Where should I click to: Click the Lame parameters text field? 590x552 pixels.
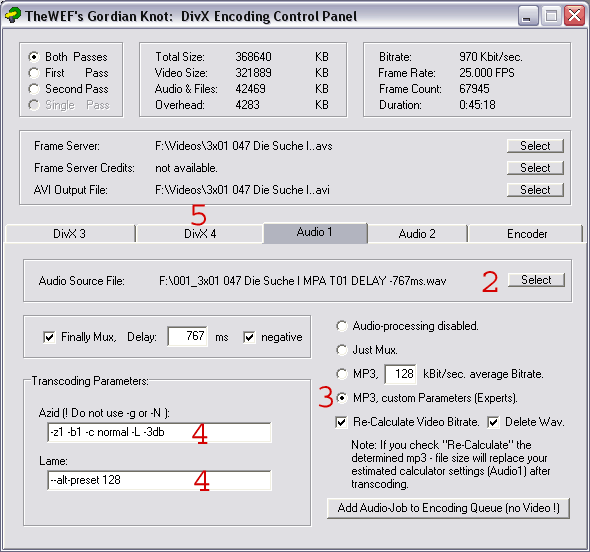pyautogui.click(x=159, y=480)
